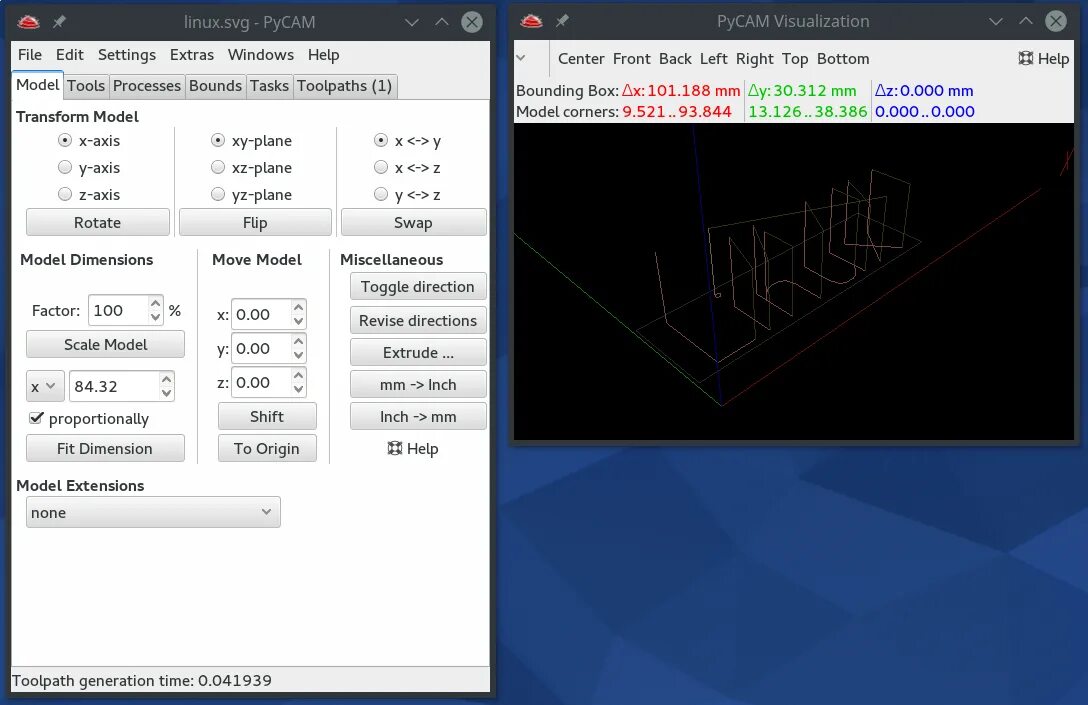Switch to the Toolpaths (1) tab
This screenshot has height=705, width=1088.
tap(345, 86)
